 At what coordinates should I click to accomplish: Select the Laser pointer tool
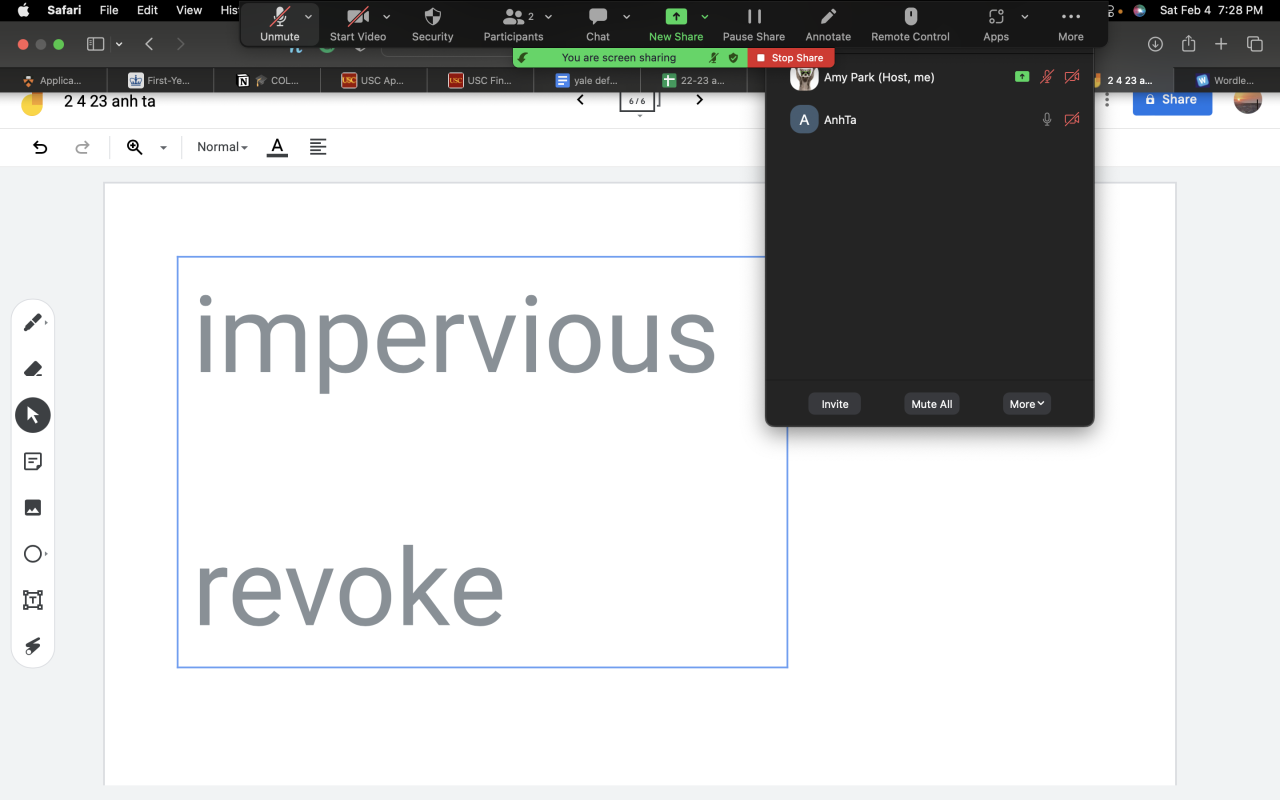pos(33,646)
